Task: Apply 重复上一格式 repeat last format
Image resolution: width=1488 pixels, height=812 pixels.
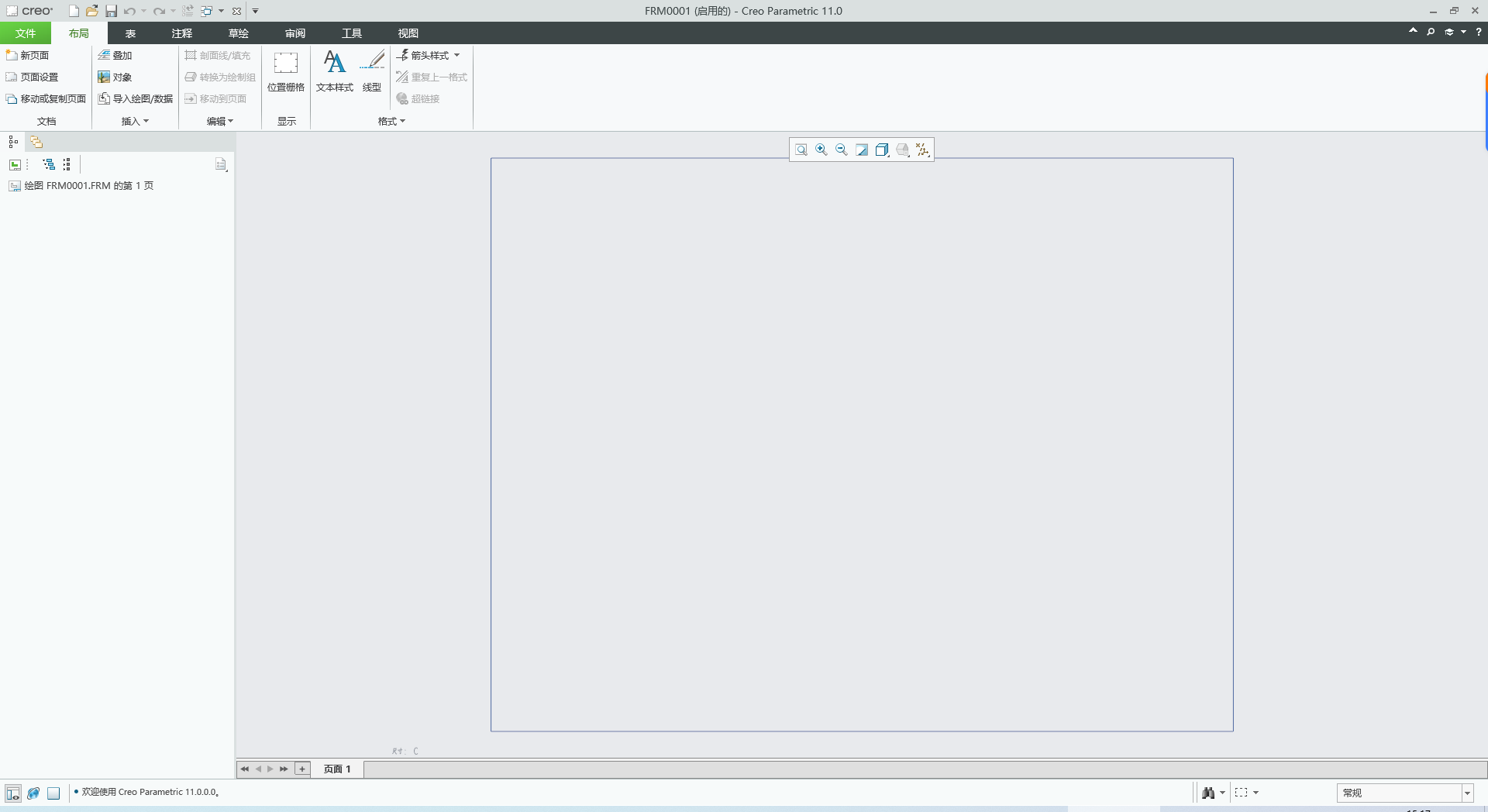Action: pyautogui.click(x=432, y=77)
